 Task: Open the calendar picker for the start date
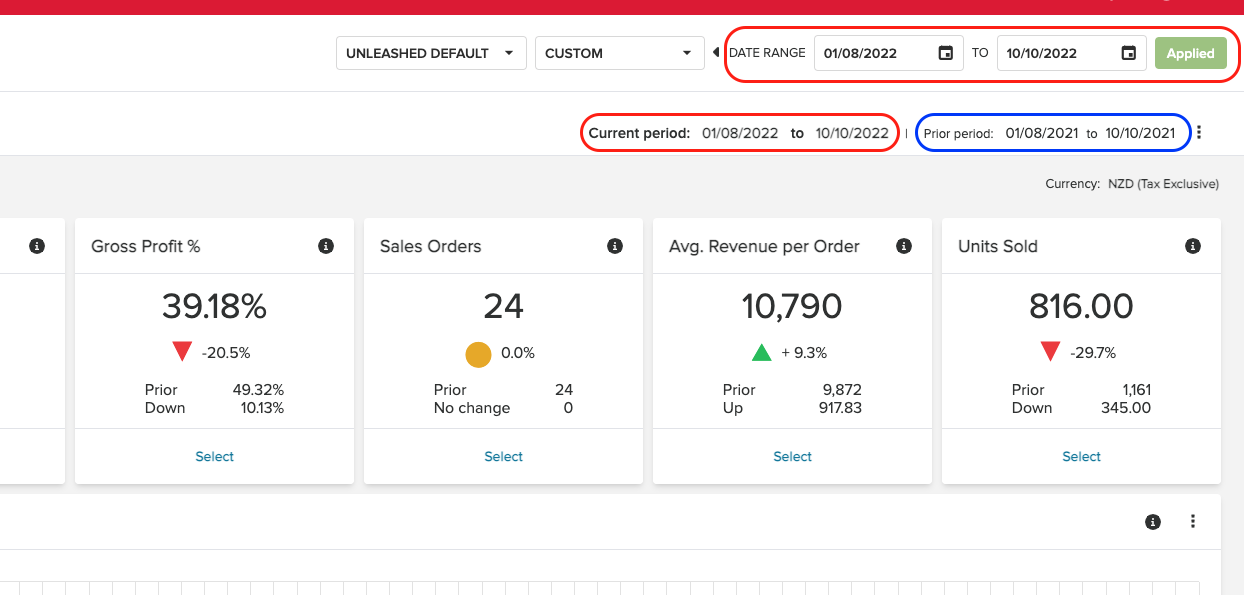944,53
